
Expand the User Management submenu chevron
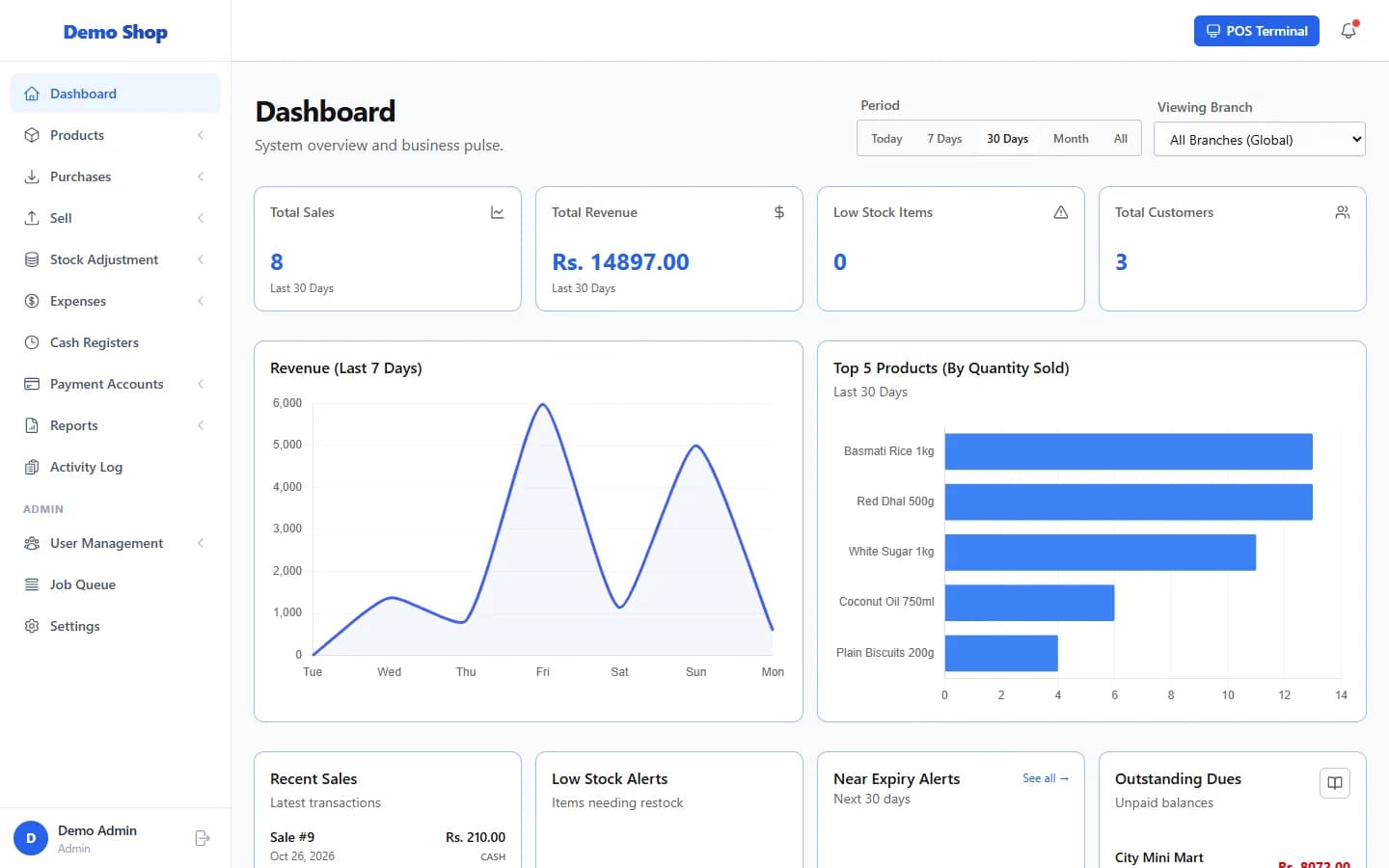tap(201, 543)
